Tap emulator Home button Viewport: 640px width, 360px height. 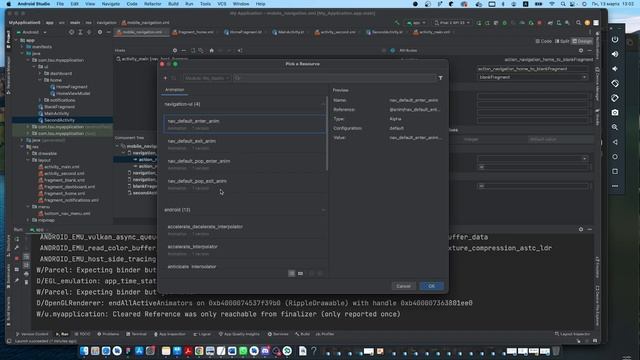[x=615, y=157]
